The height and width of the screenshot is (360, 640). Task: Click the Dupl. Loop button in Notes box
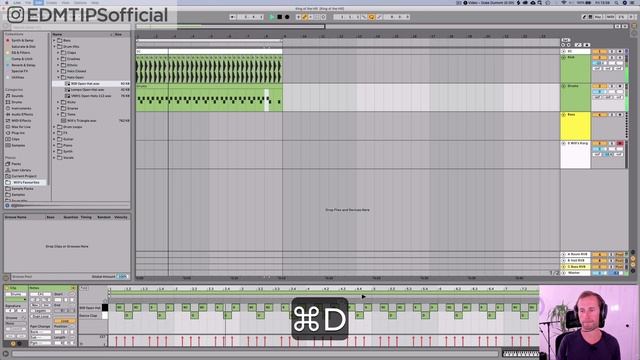pyautogui.click(x=40, y=316)
